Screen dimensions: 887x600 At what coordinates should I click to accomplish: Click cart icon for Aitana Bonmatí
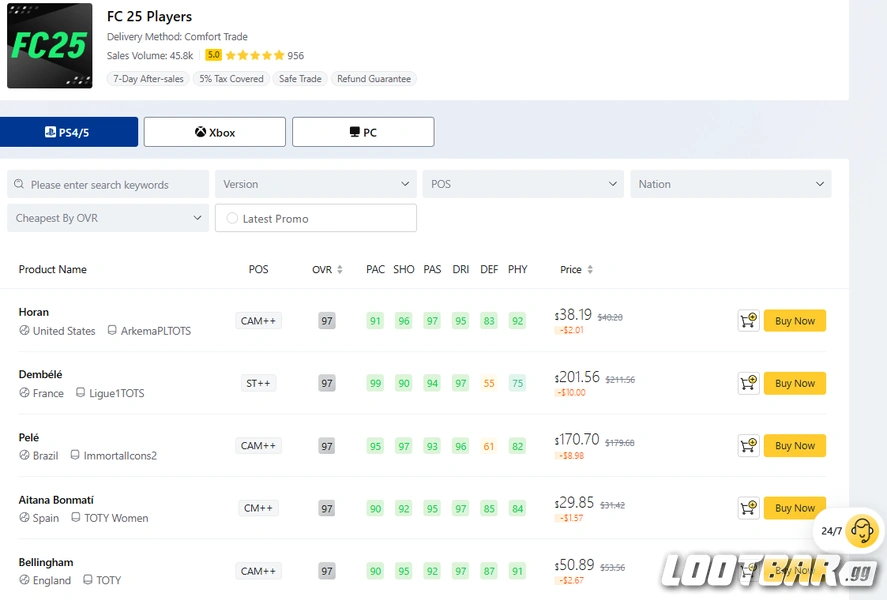pos(748,508)
